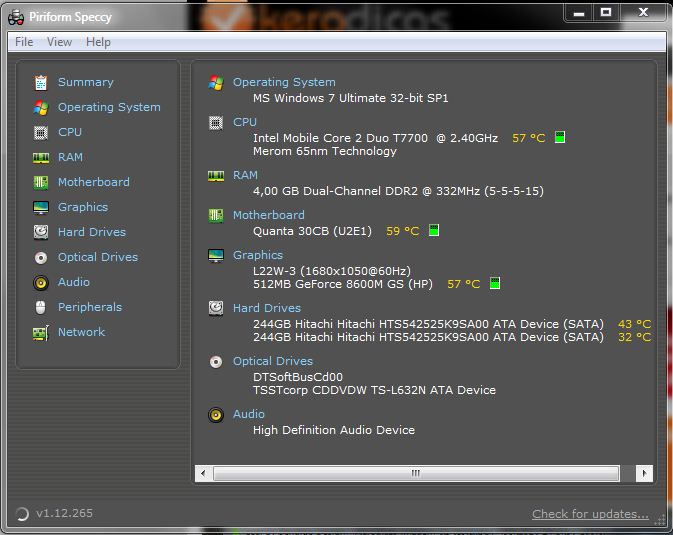The height and width of the screenshot is (535, 673).
Task: Click the Motherboard icon in sidebar
Action: tap(41, 182)
